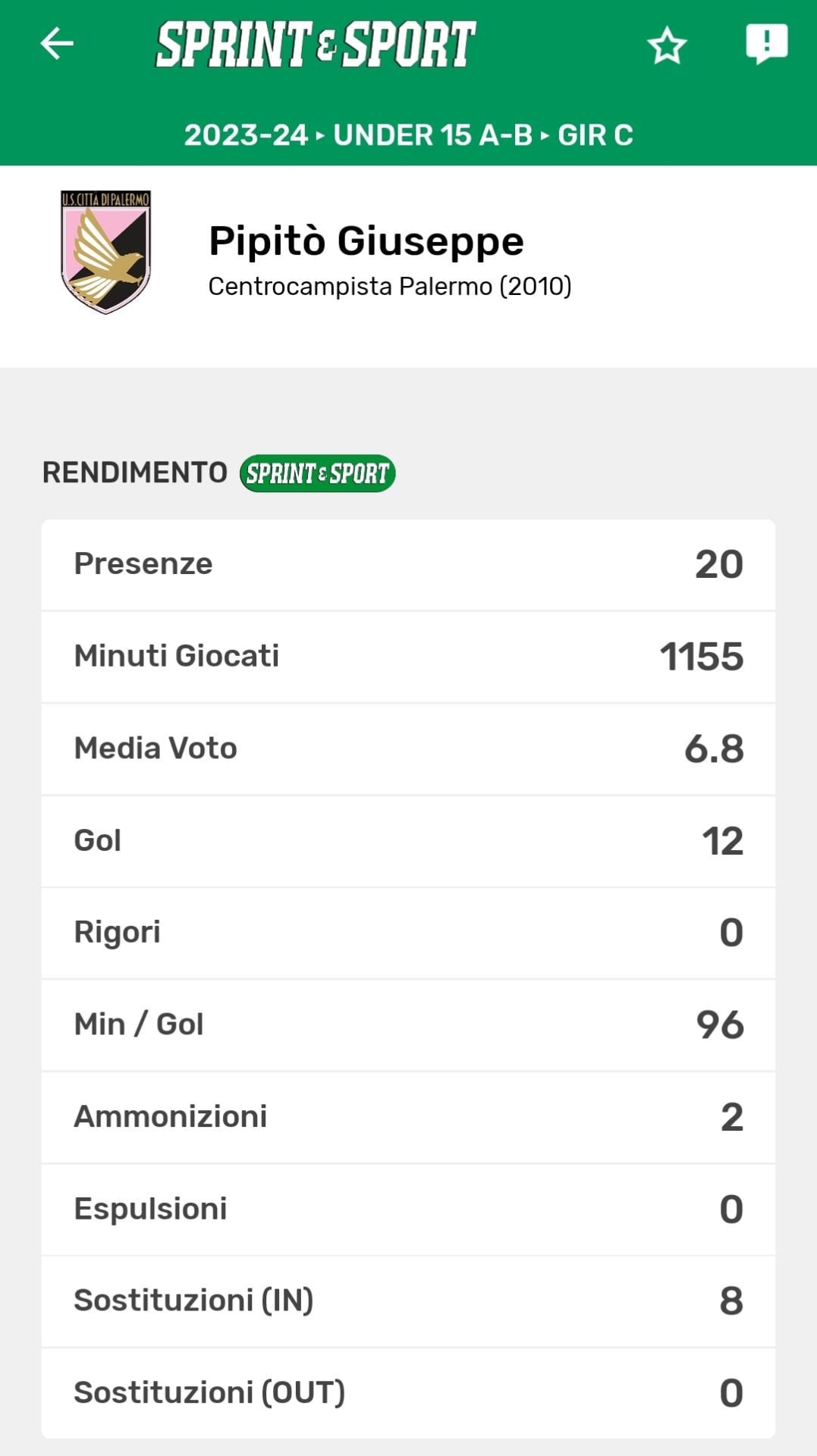Image resolution: width=817 pixels, height=1456 pixels.
Task: Tap the Espulsioni row
Action: coord(408,1210)
